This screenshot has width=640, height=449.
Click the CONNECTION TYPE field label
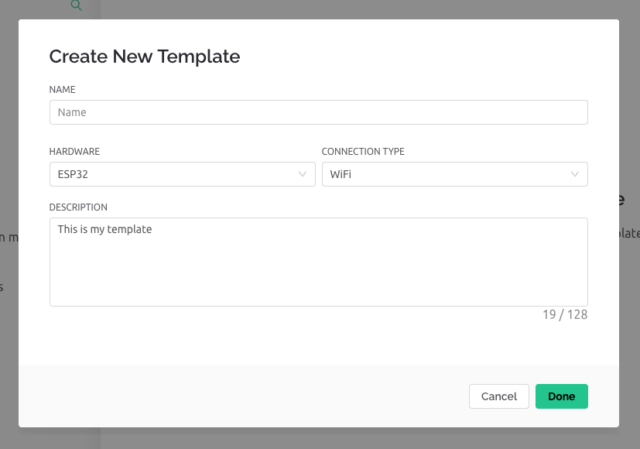tap(362, 152)
